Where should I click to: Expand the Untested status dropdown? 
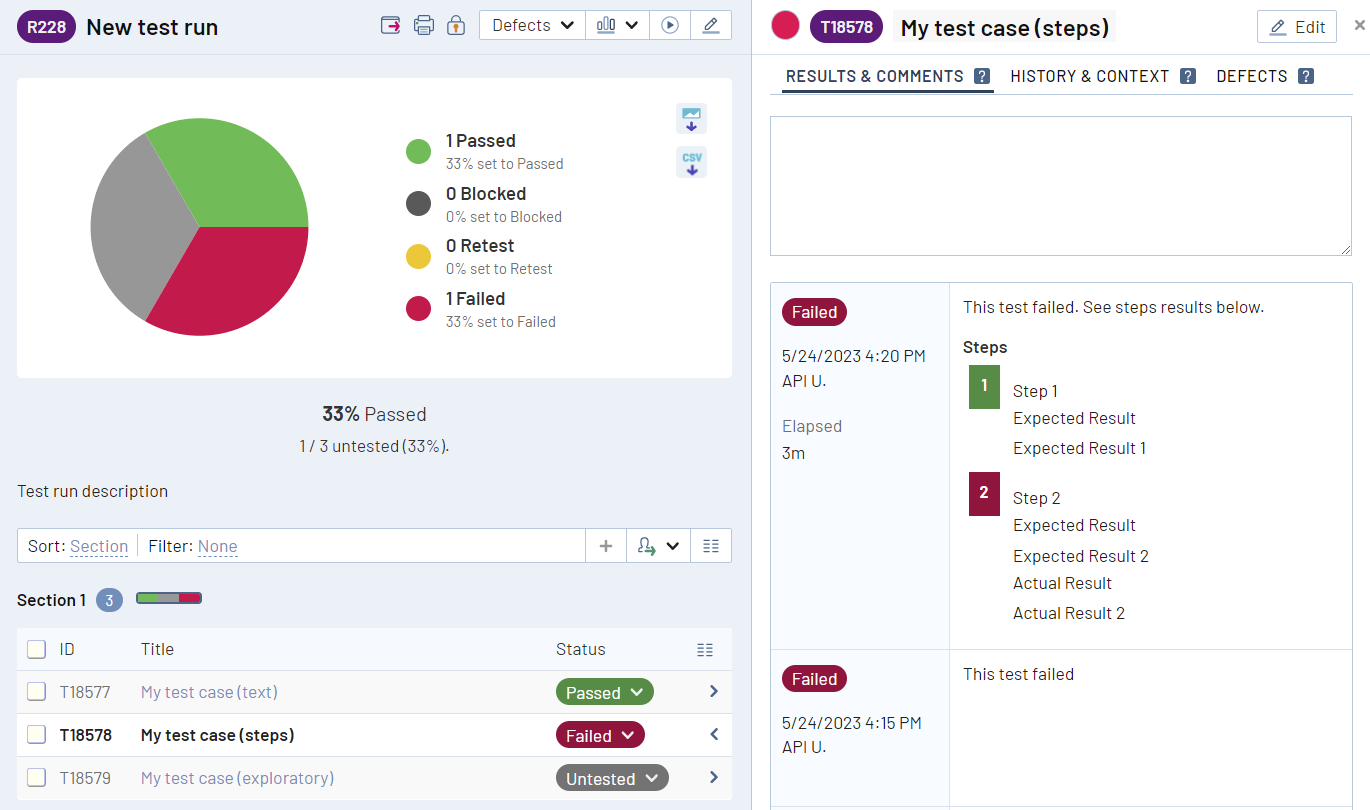611,779
